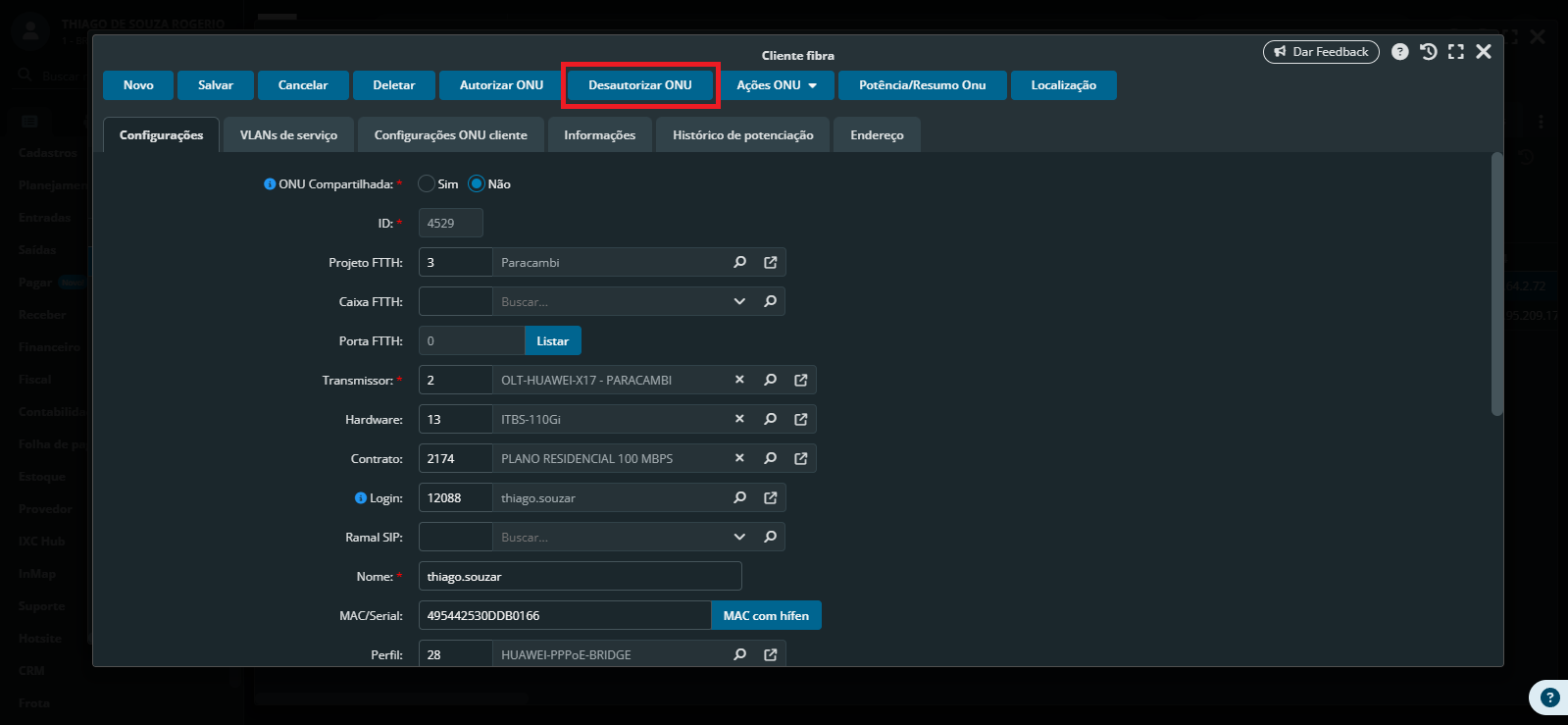Toggle fullscreen mode for Cliente fibra window

(x=1456, y=52)
